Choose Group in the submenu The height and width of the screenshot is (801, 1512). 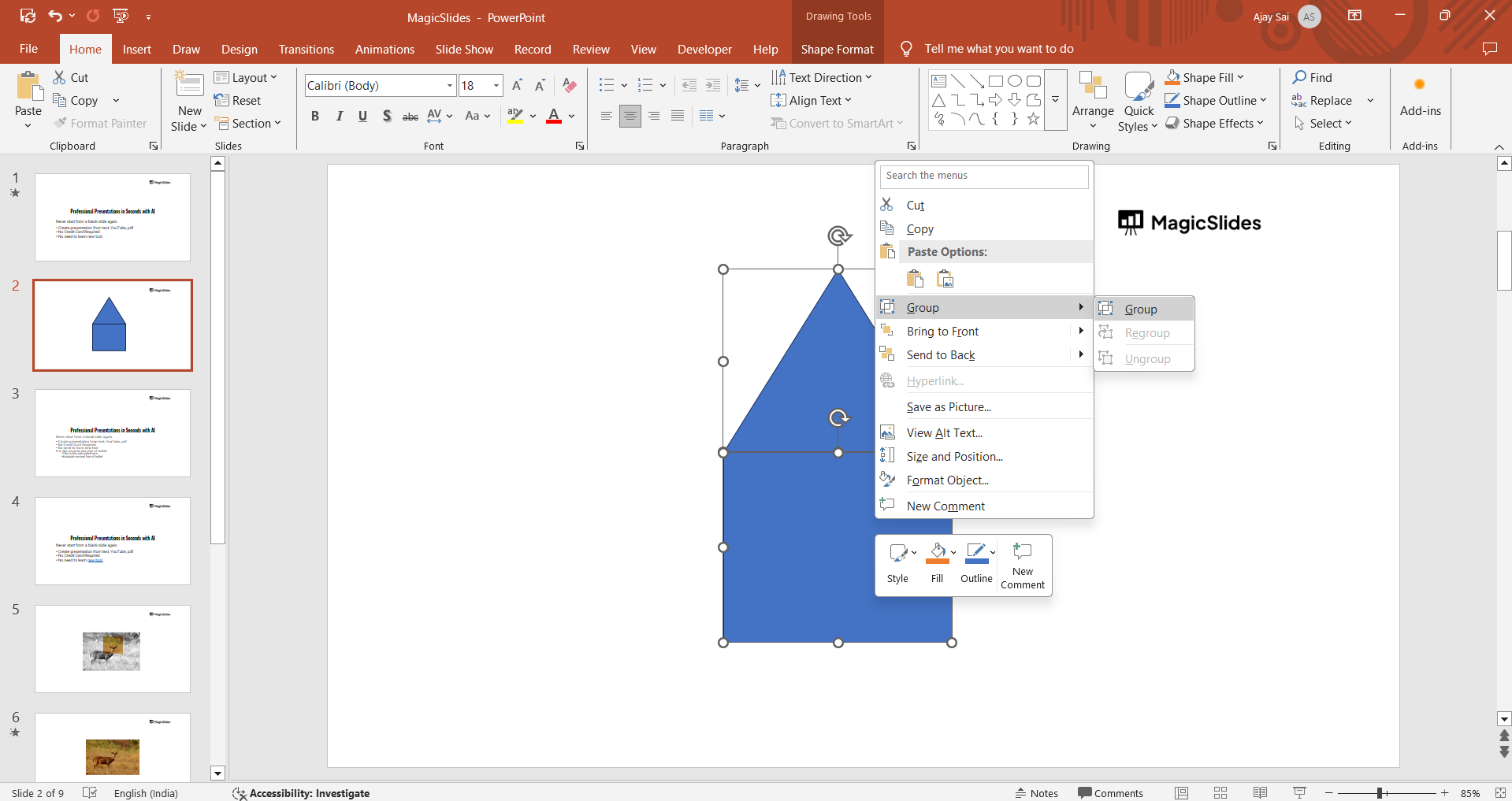tap(1141, 310)
